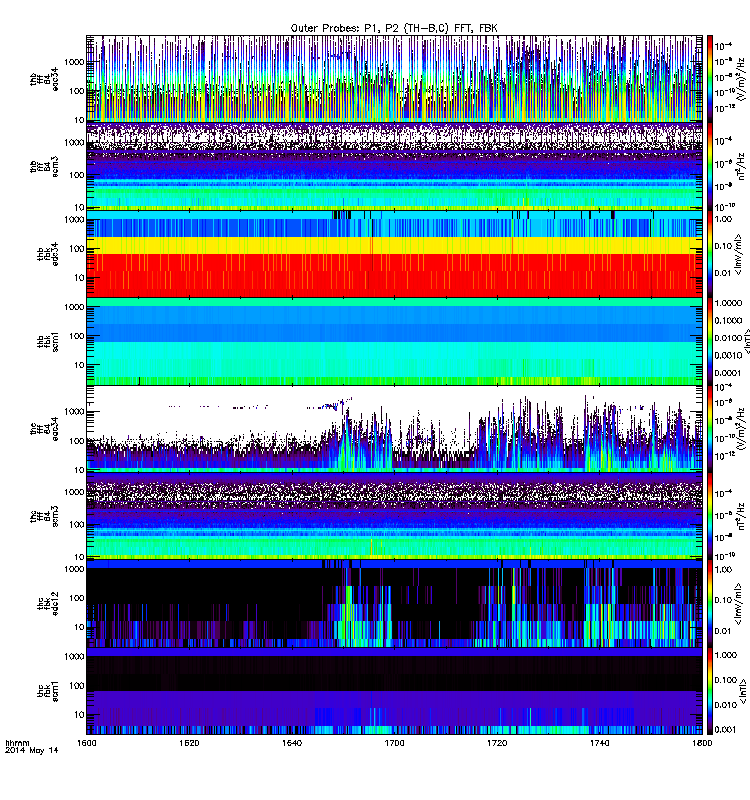Pick the color bar of the thc eac34 panel
750x800 pixels.
tap(709, 429)
